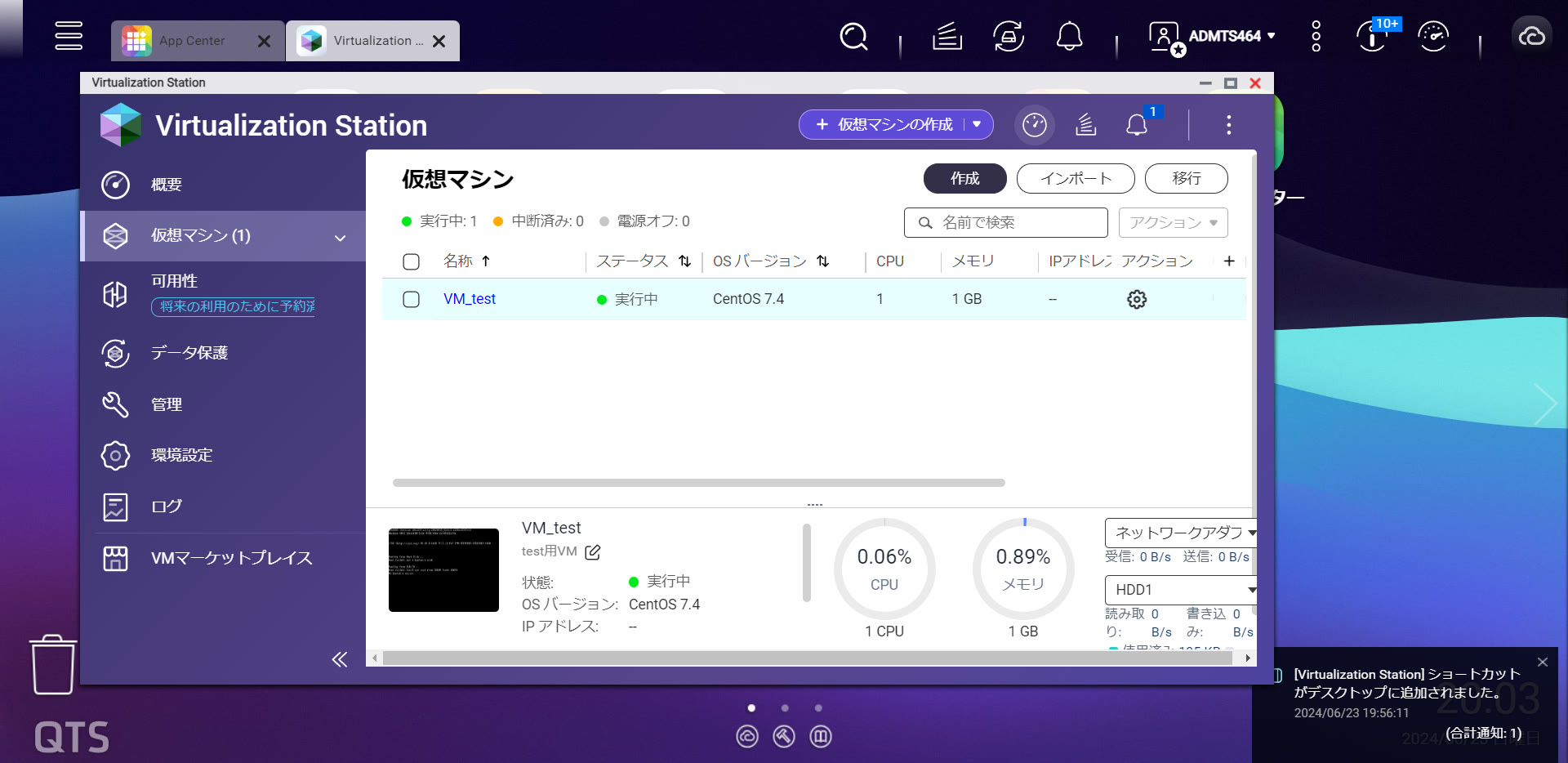Open the HDD1 disk dropdown
The image size is (1568, 763).
(x=1181, y=590)
